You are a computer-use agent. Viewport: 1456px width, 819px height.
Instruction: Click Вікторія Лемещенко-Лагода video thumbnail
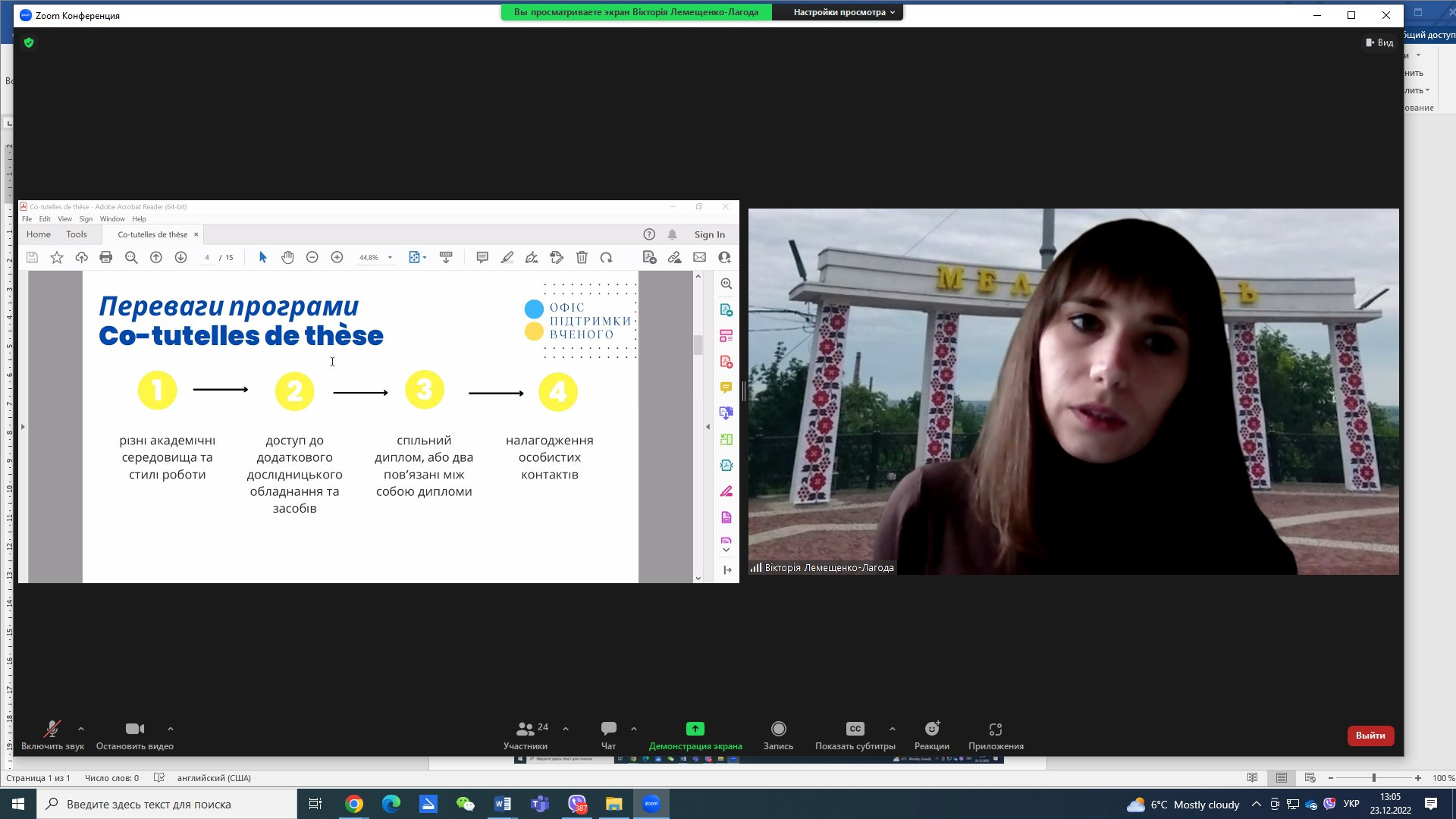[x=1072, y=391]
